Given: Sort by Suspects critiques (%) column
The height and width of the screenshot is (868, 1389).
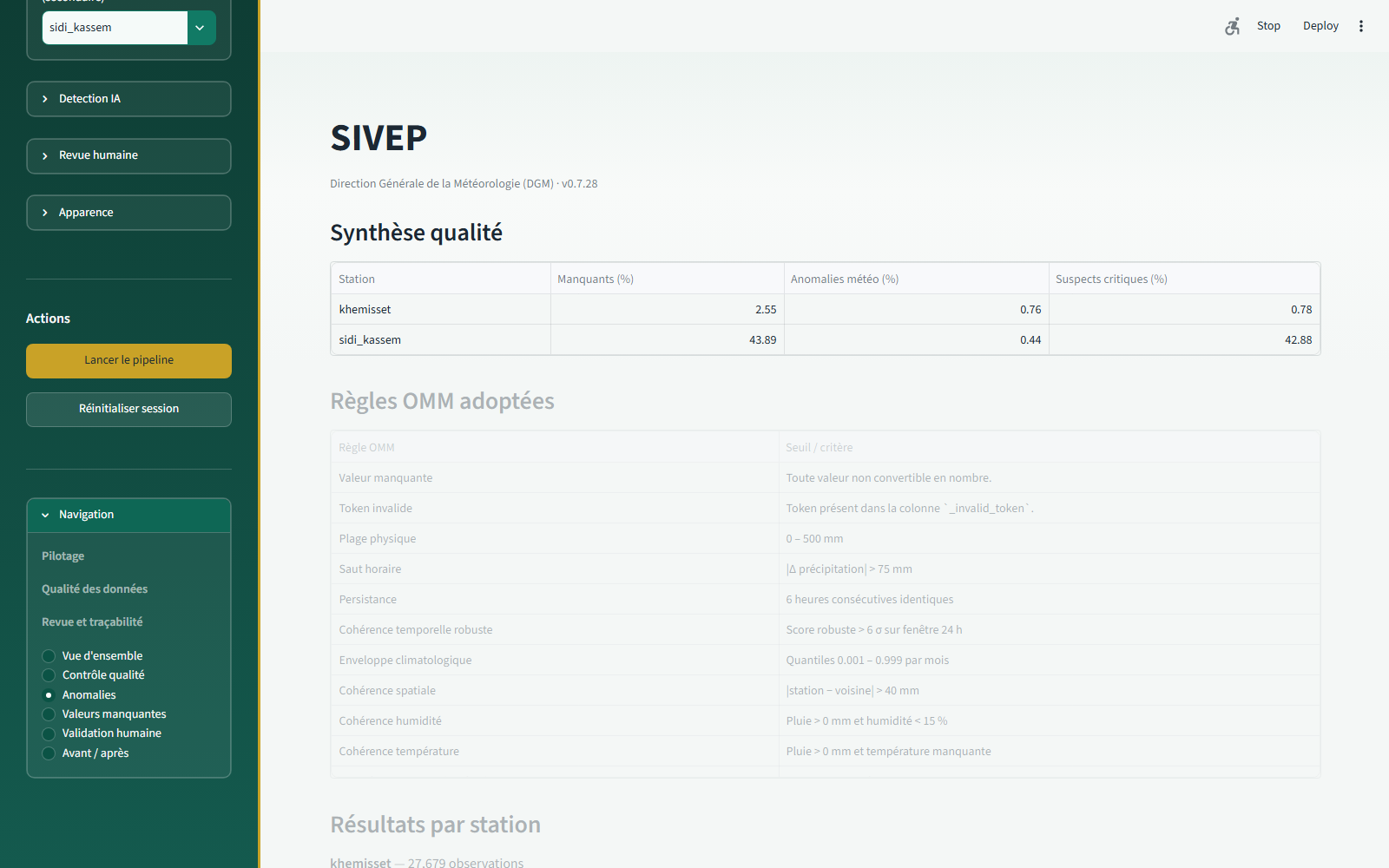Looking at the screenshot, I should (1184, 279).
